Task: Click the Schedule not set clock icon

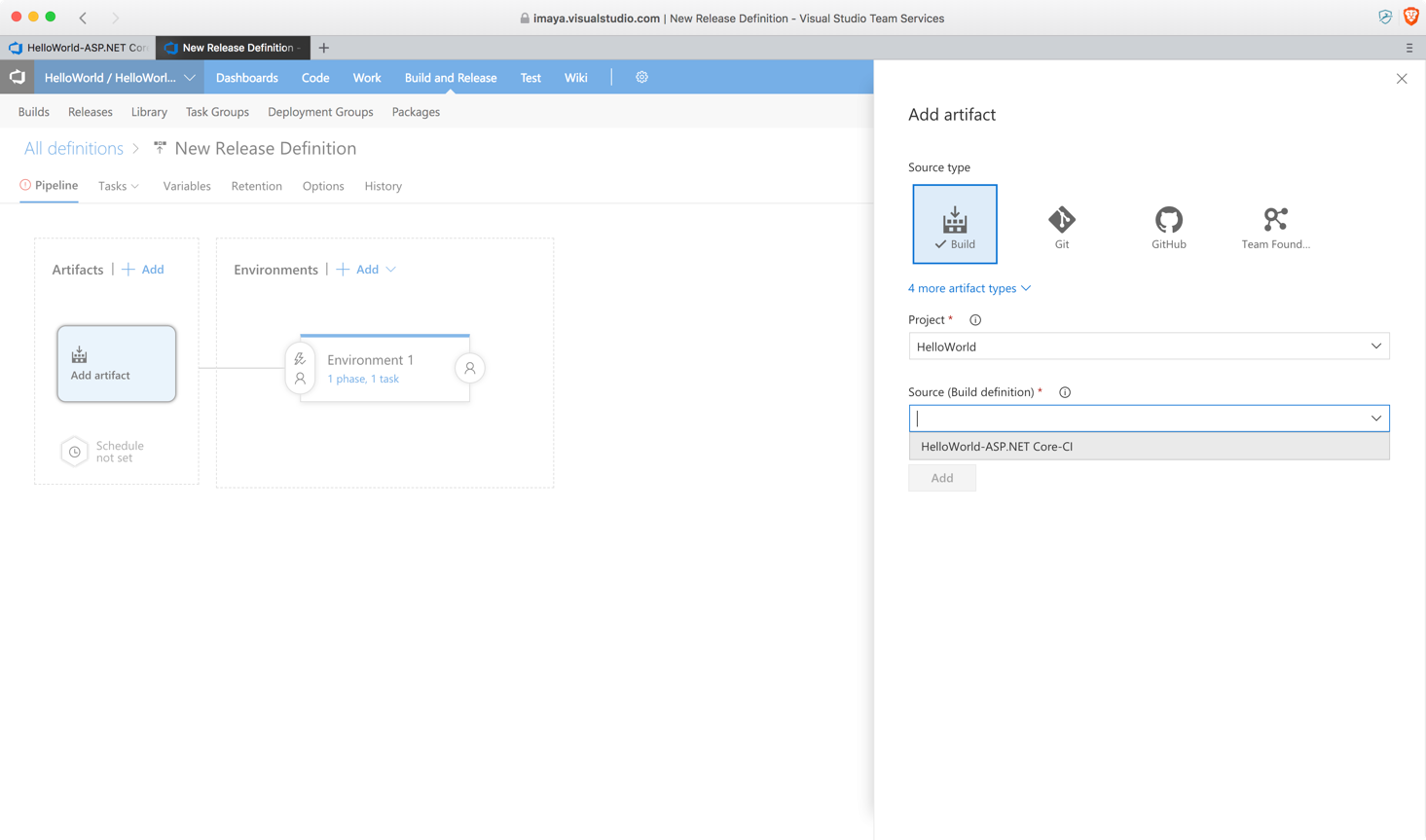Action: (x=75, y=452)
